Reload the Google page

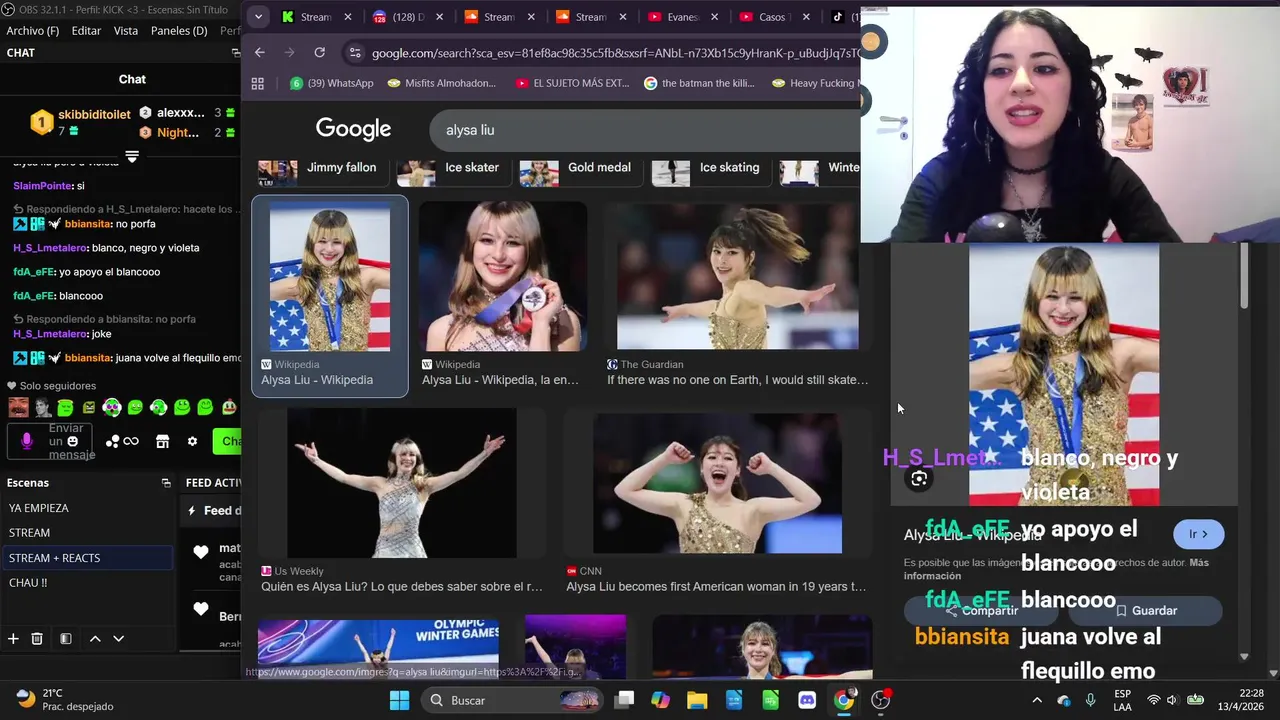coord(320,52)
